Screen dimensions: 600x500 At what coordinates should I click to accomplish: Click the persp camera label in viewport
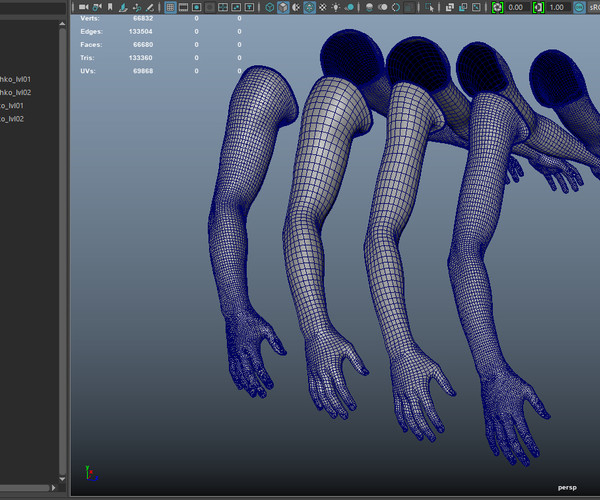point(569,487)
